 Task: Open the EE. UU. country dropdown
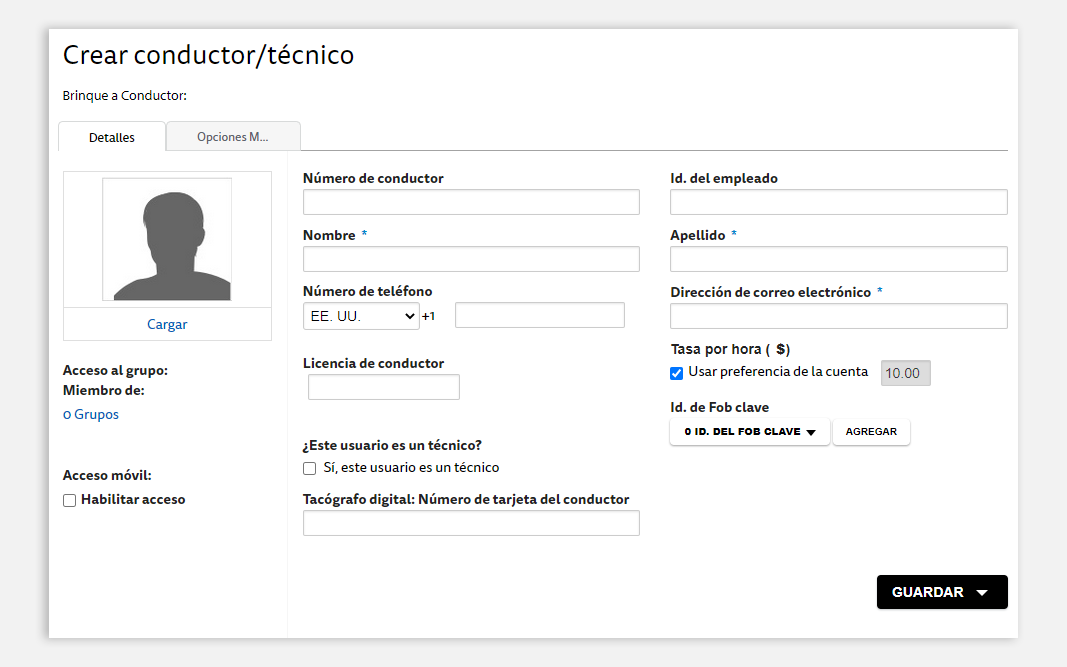coord(361,316)
